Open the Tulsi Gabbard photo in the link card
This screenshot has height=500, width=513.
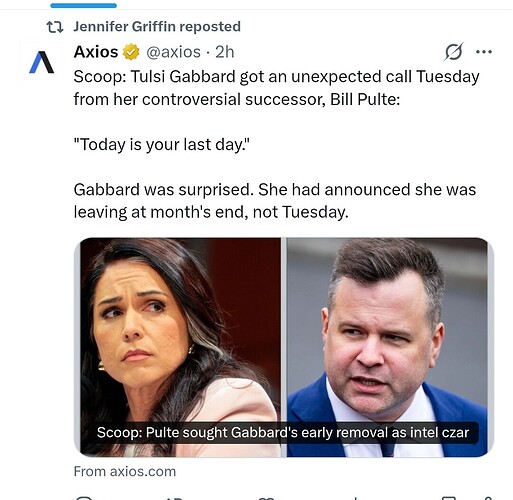pyautogui.click(x=180, y=347)
